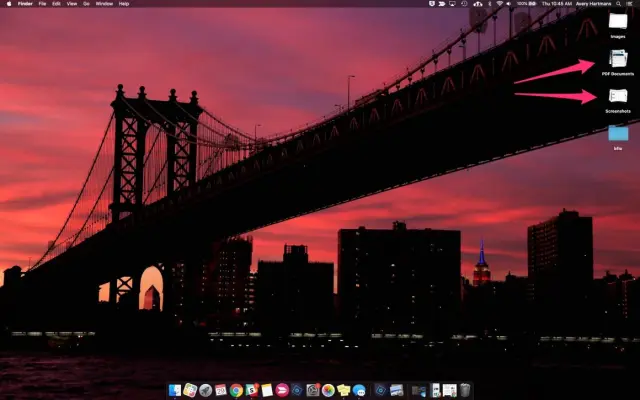Image resolution: width=640 pixels, height=400 pixels.
Task: Open the Help menu
Action: pos(124,4)
